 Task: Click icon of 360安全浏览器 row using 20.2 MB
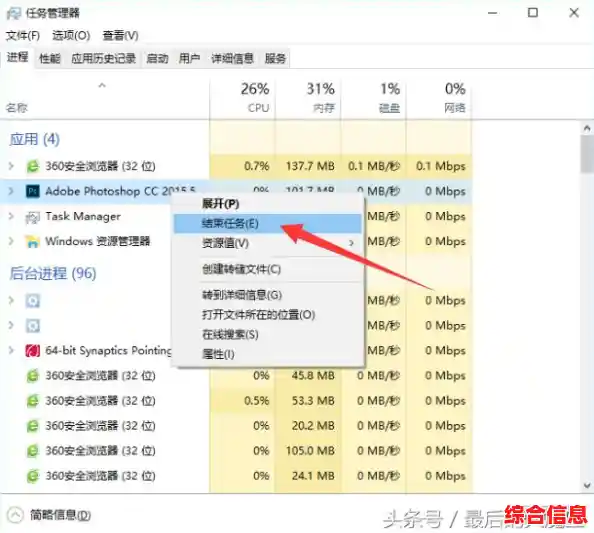[x=33, y=426]
